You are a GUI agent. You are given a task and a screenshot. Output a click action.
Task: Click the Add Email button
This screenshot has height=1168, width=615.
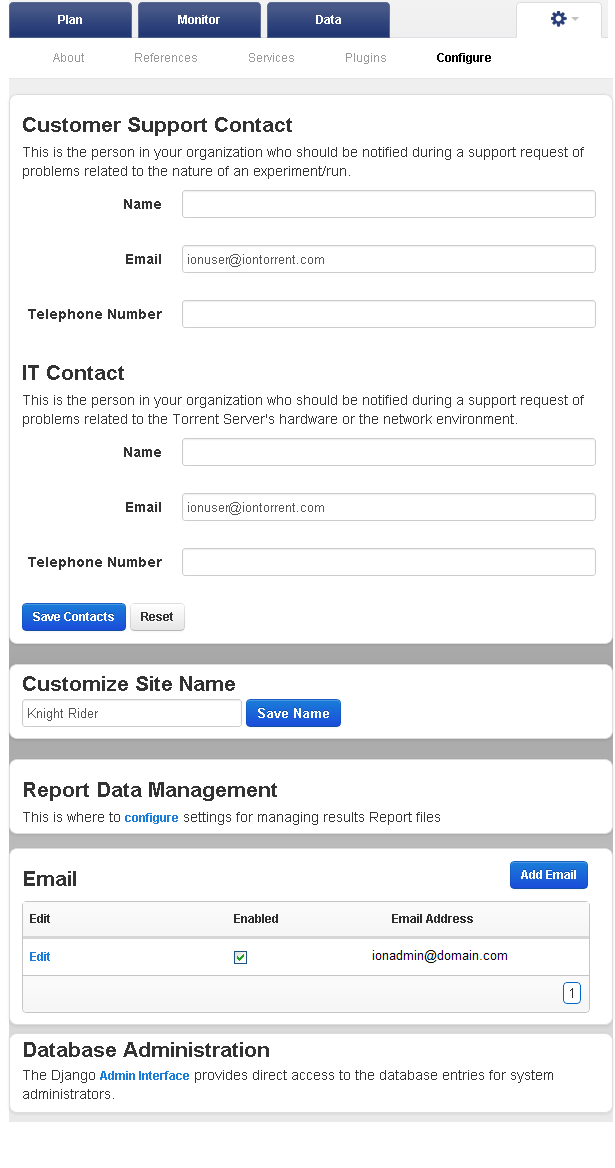[x=549, y=875]
